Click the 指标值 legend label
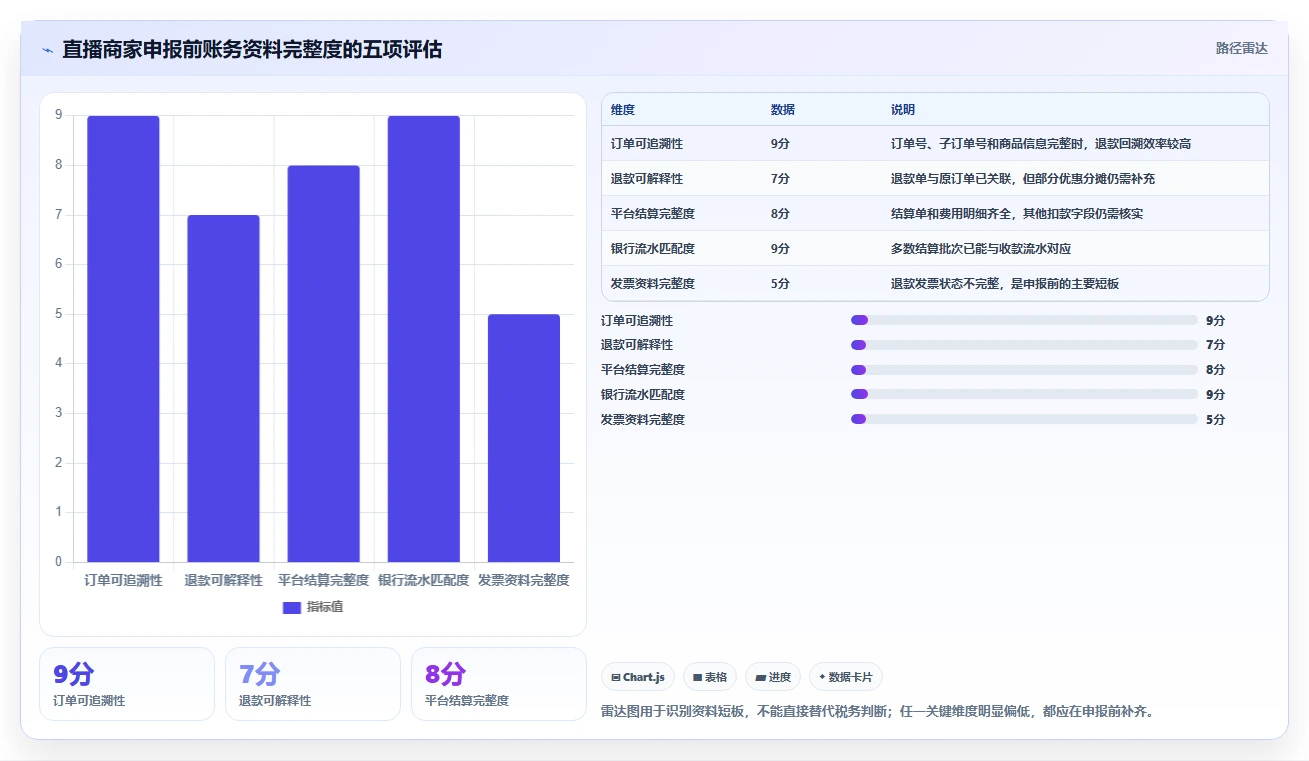Viewport: 1309px width, 761px height. point(325,607)
